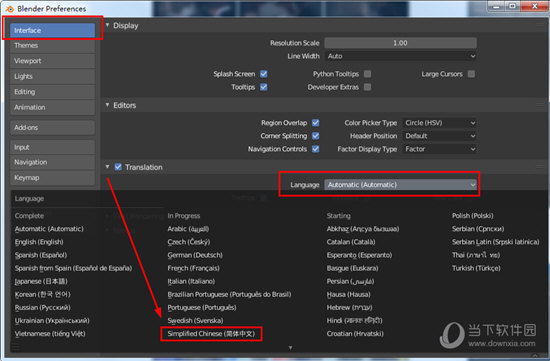Viewport: 550px width, 361px height.
Task: Toggle the Splash Screen checkbox
Action: (264, 74)
